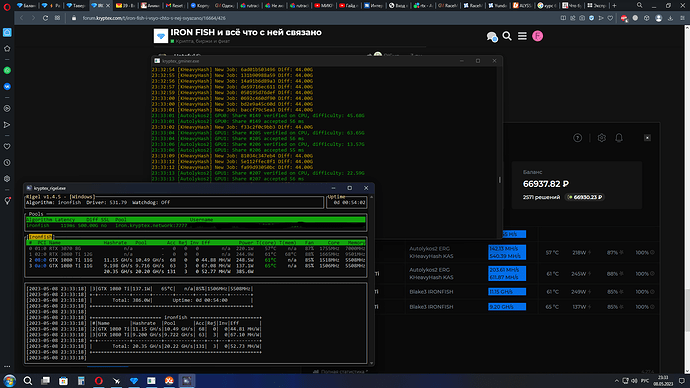Open settings gear in the Kryptex app

coord(602,138)
